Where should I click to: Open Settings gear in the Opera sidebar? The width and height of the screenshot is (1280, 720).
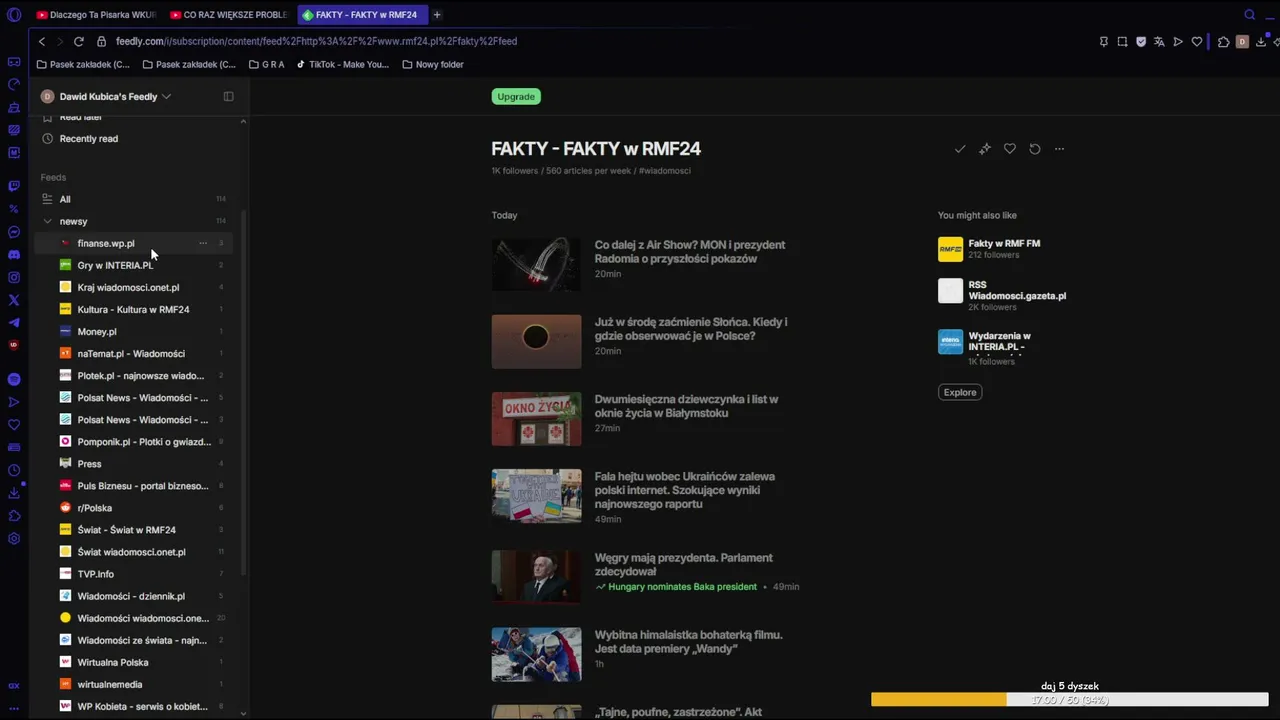(x=14, y=539)
